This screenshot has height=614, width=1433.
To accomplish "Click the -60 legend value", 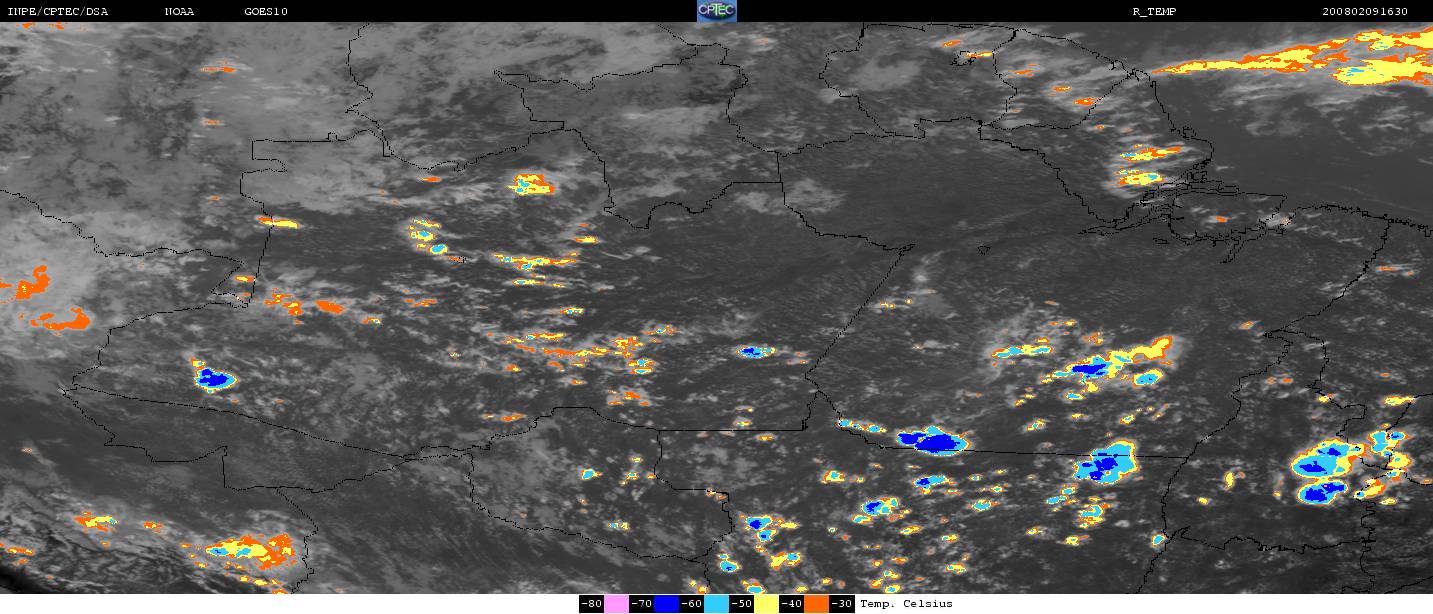I will click(x=691, y=604).
